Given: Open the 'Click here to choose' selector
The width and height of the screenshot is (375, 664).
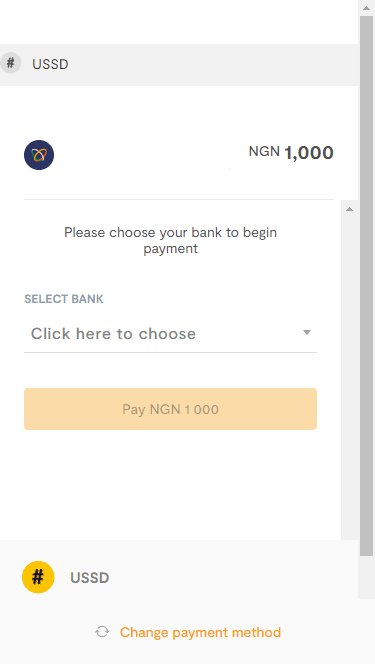Looking at the screenshot, I should point(170,334).
